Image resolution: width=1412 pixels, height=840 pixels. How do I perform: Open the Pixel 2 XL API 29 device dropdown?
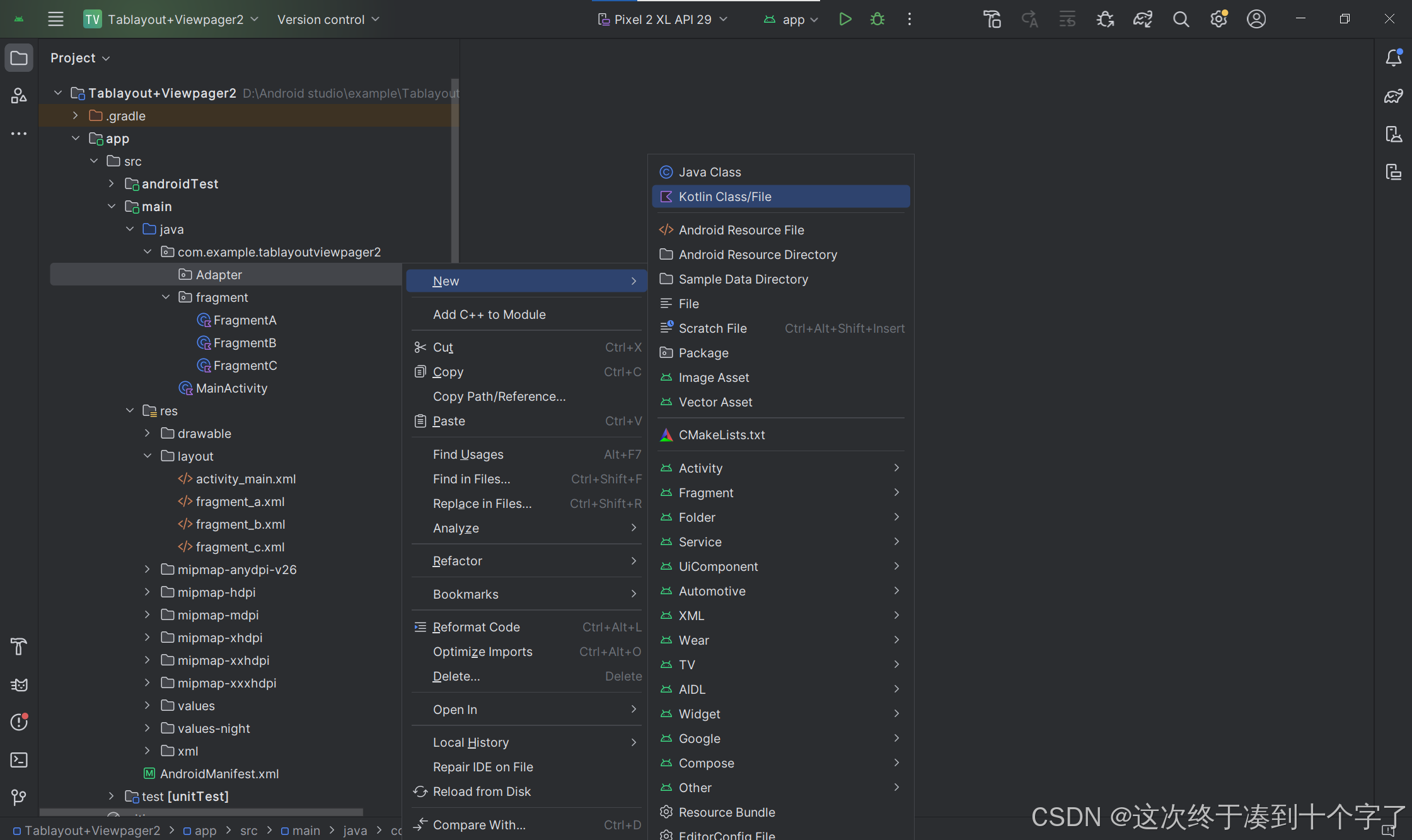pyautogui.click(x=663, y=20)
